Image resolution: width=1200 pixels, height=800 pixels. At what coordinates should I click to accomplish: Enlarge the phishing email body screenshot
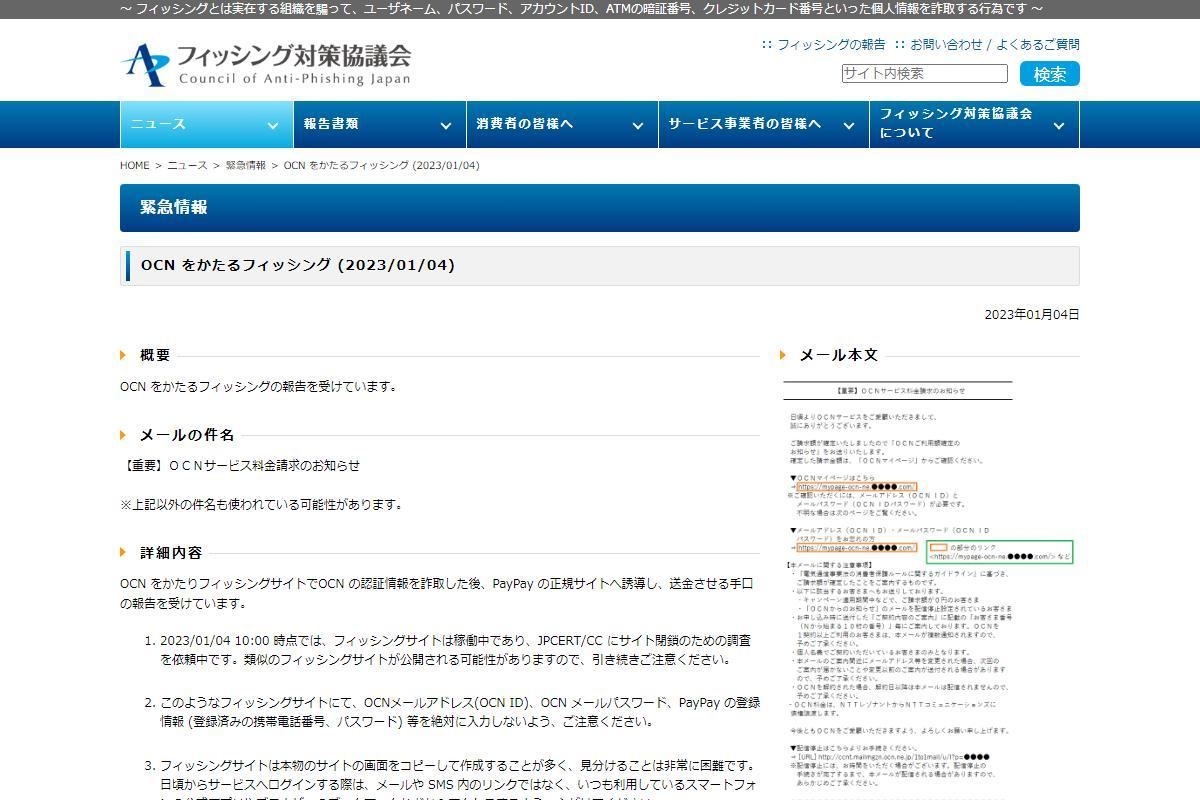928,590
